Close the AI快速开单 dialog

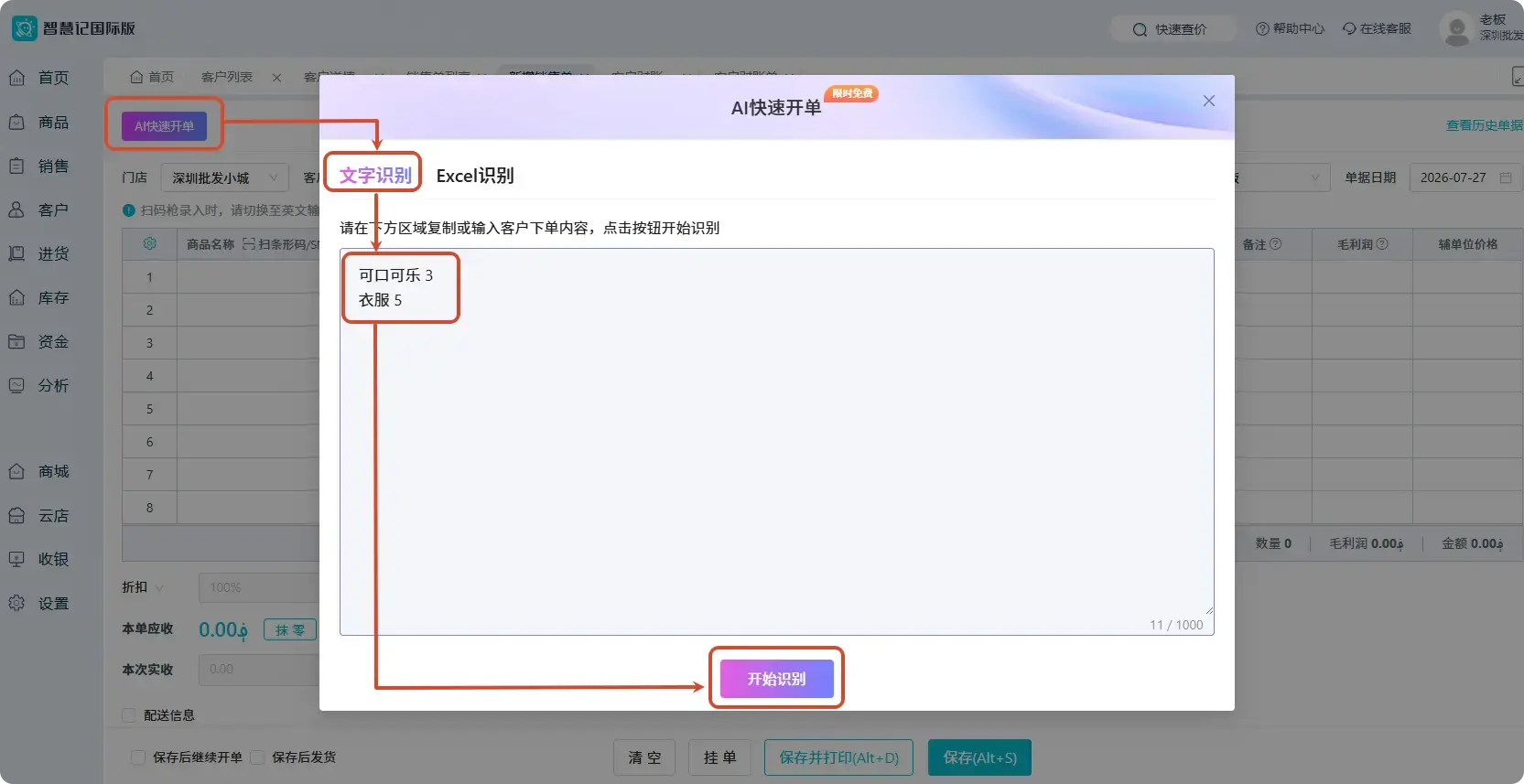coord(1208,101)
